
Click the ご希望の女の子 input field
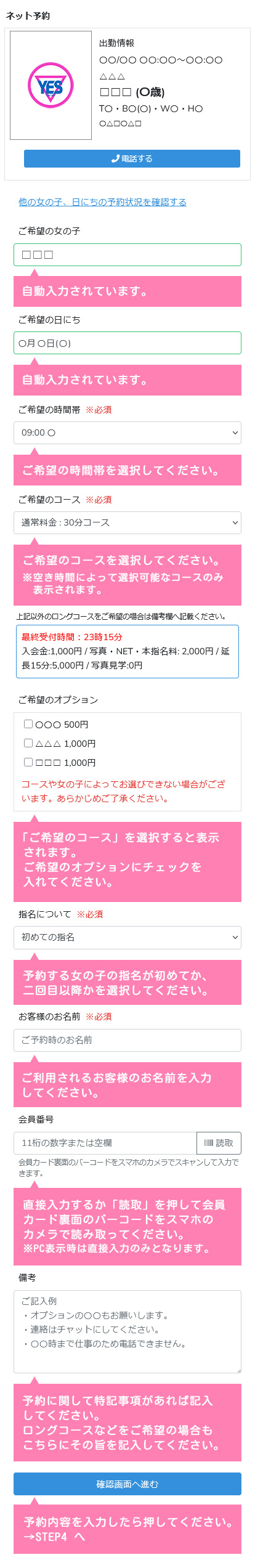click(127, 254)
